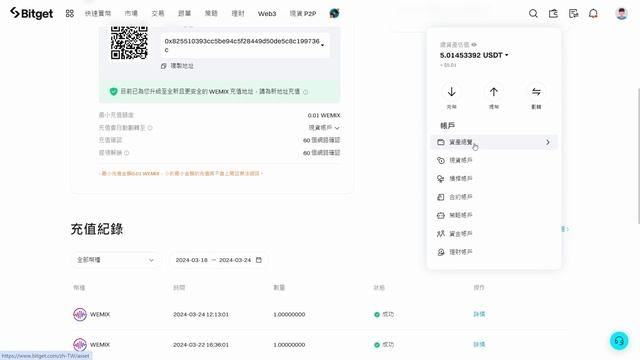Open the Markets menu in header
The image size is (640, 360).
(131, 13)
